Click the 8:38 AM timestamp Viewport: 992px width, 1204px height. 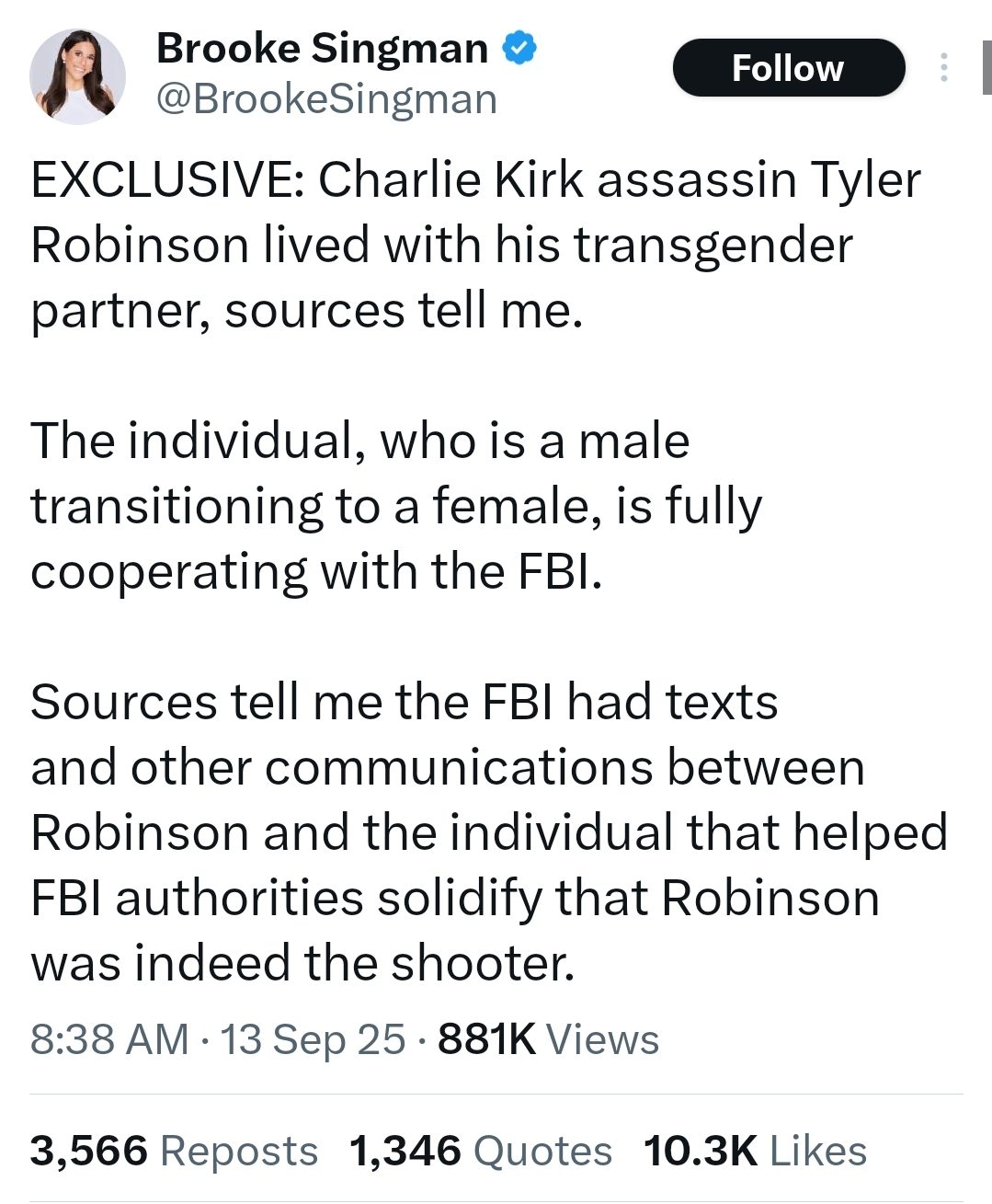109,1039
